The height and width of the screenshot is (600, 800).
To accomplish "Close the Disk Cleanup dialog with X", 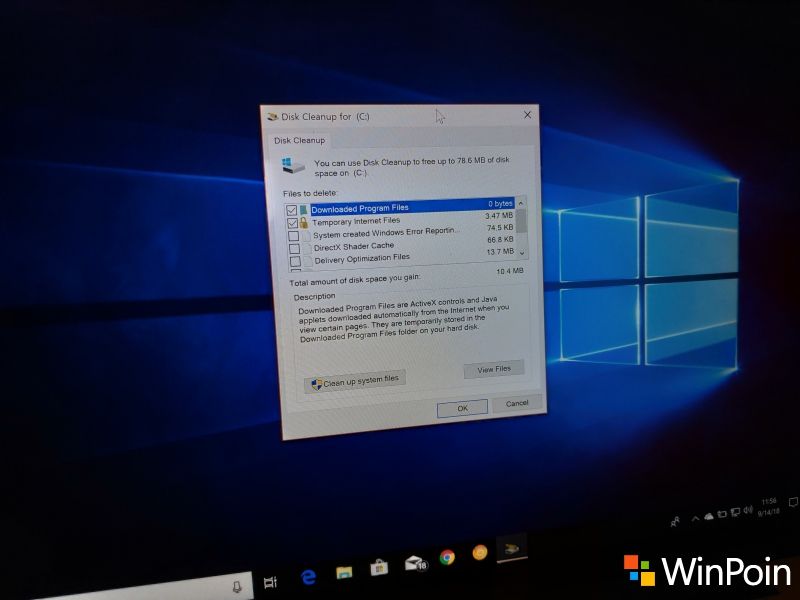I will tap(528, 115).
